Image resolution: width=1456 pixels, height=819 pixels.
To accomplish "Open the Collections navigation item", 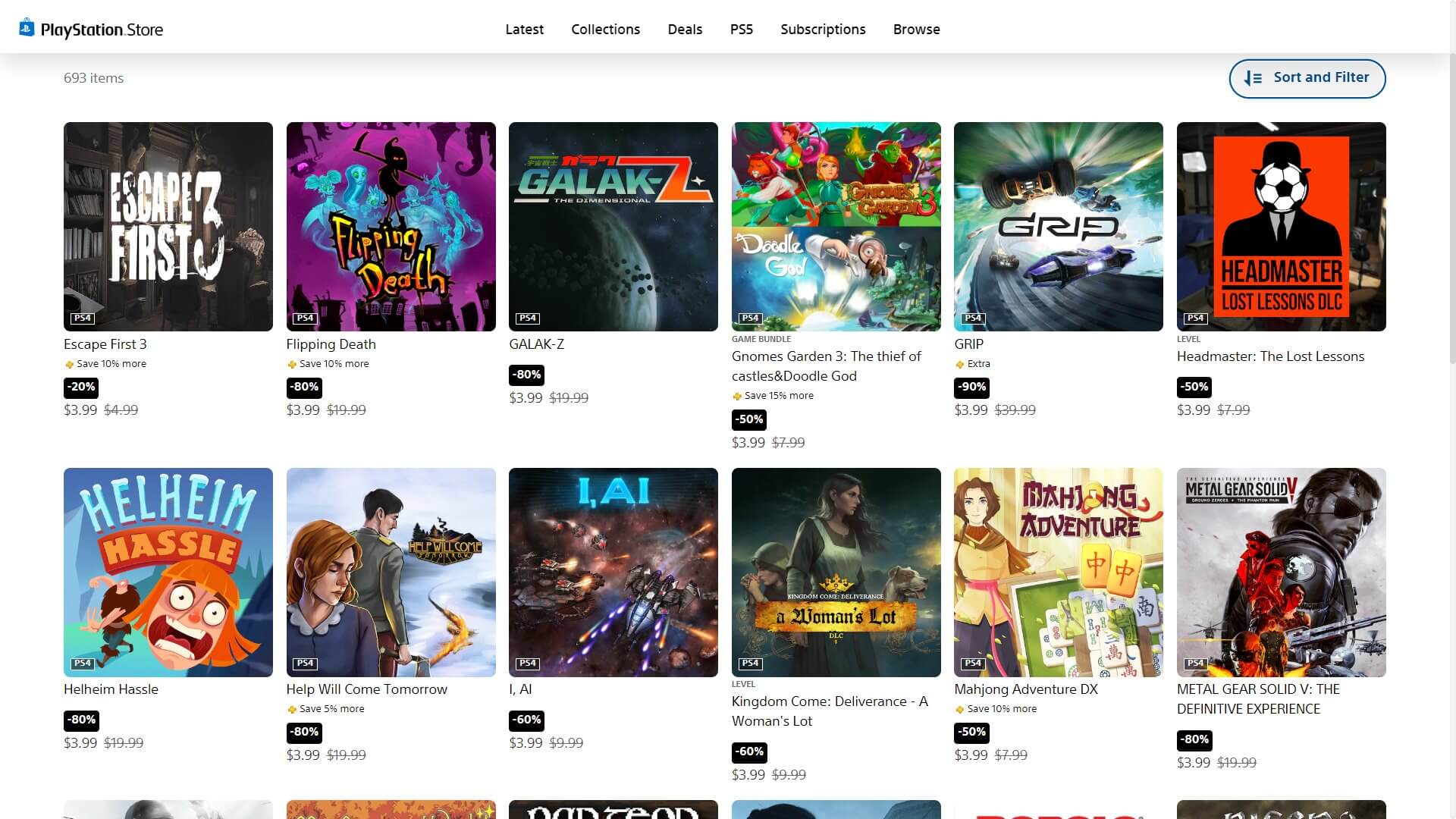I will (x=605, y=30).
